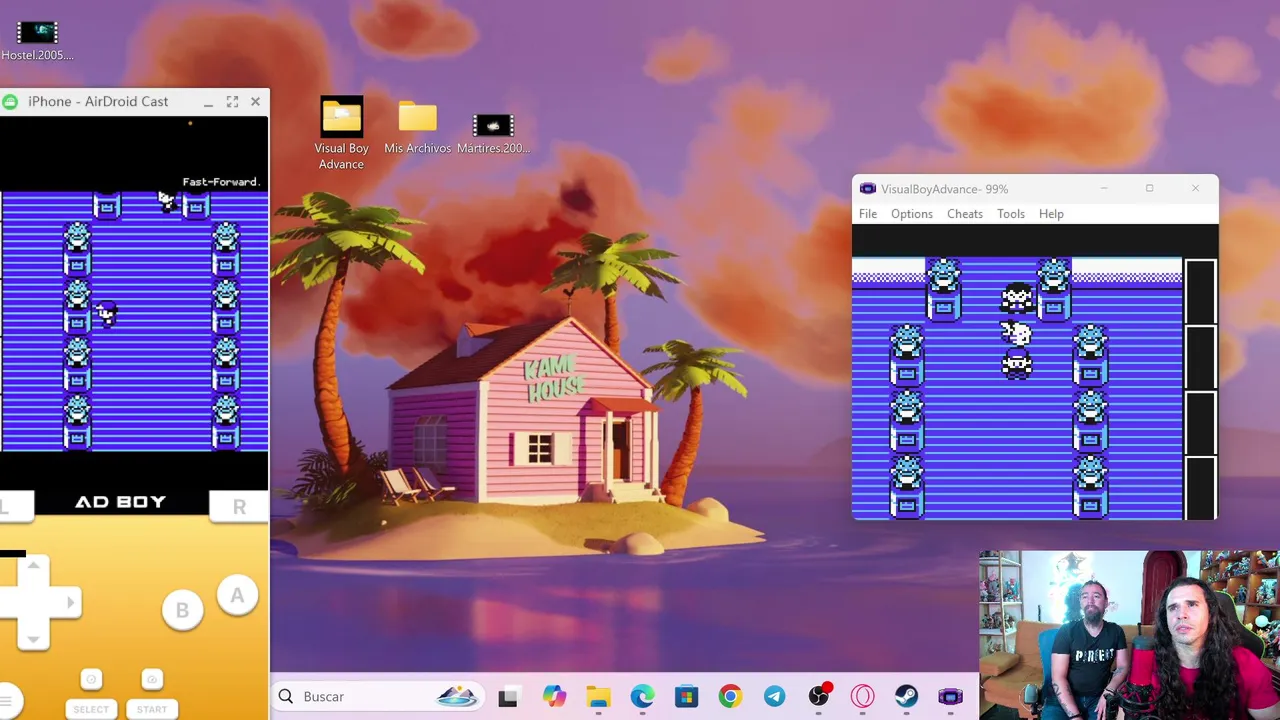
Task: Open Google Chrome from the taskbar
Action: pos(730,697)
